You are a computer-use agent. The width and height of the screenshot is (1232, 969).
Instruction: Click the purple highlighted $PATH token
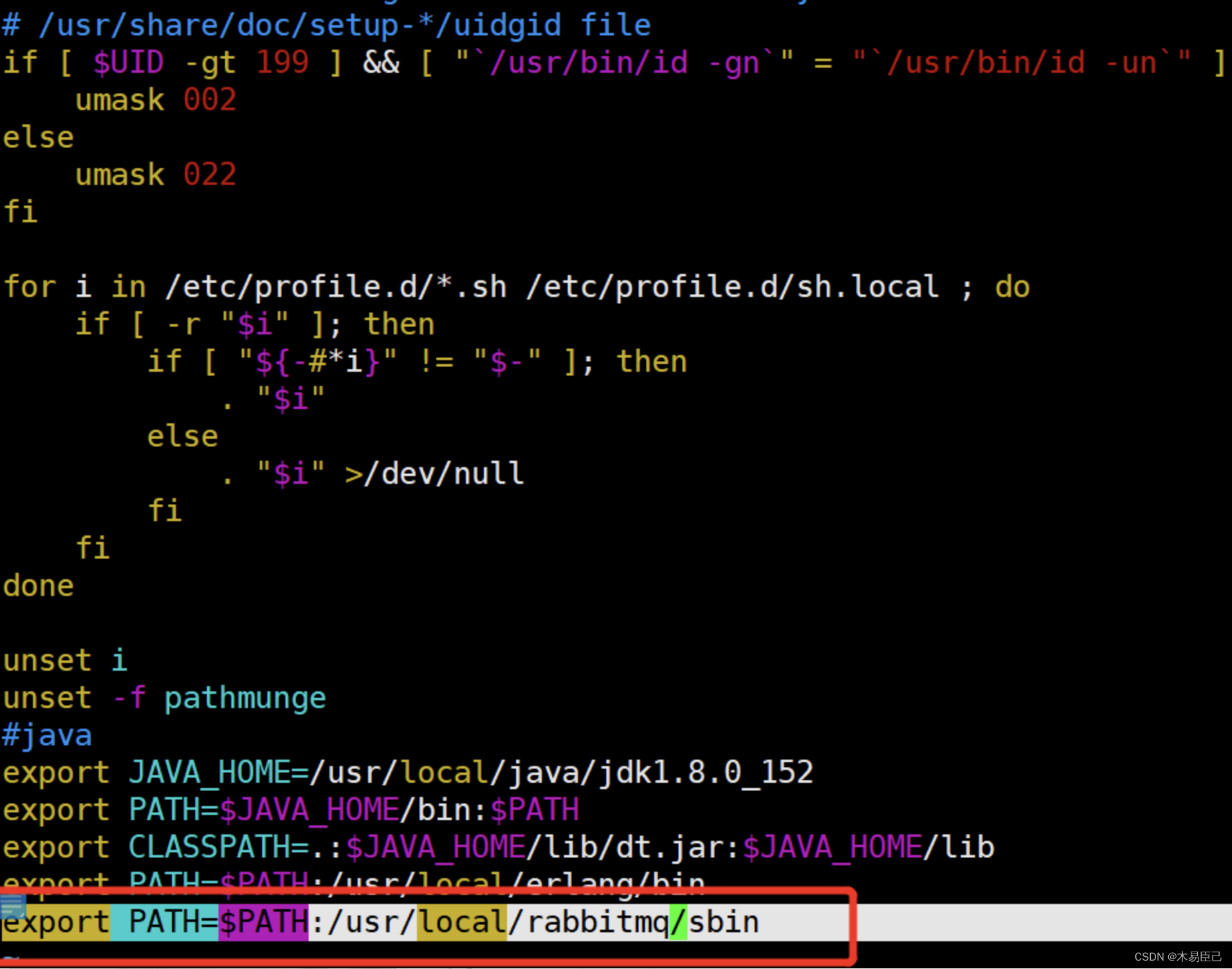[263, 921]
